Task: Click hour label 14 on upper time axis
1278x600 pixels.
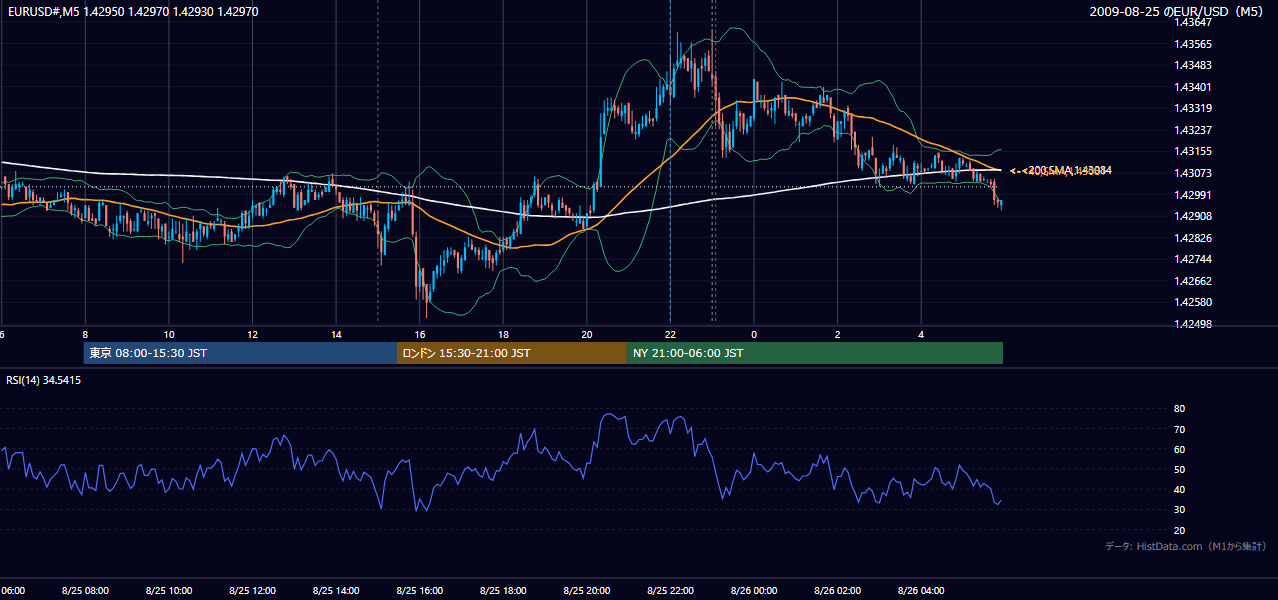Action: click(x=336, y=335)
